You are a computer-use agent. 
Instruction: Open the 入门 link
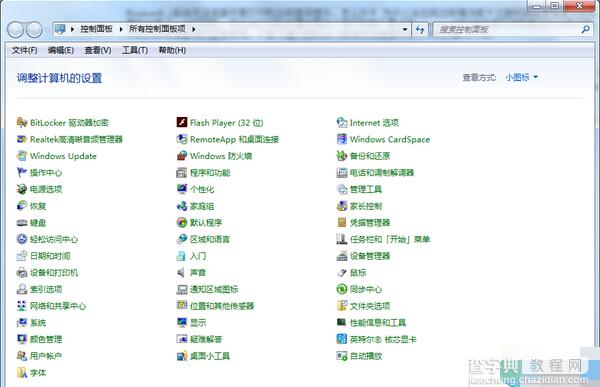[x=198, y=256]
